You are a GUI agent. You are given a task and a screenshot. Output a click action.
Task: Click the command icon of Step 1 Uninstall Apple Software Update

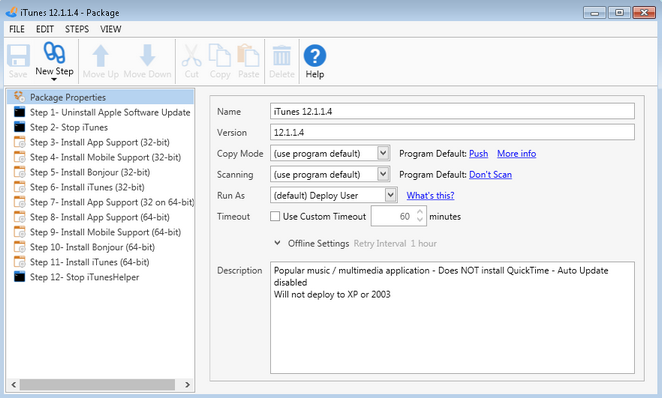pyautogui.click(x=19, y=112)
